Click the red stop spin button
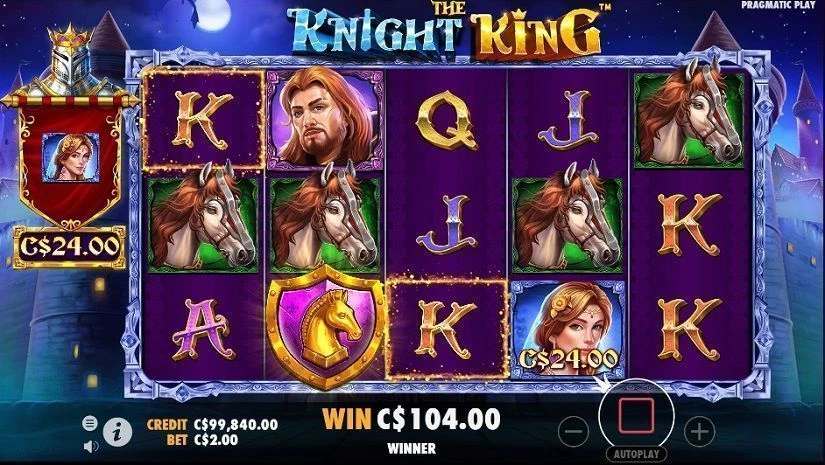 coord(636,415)
